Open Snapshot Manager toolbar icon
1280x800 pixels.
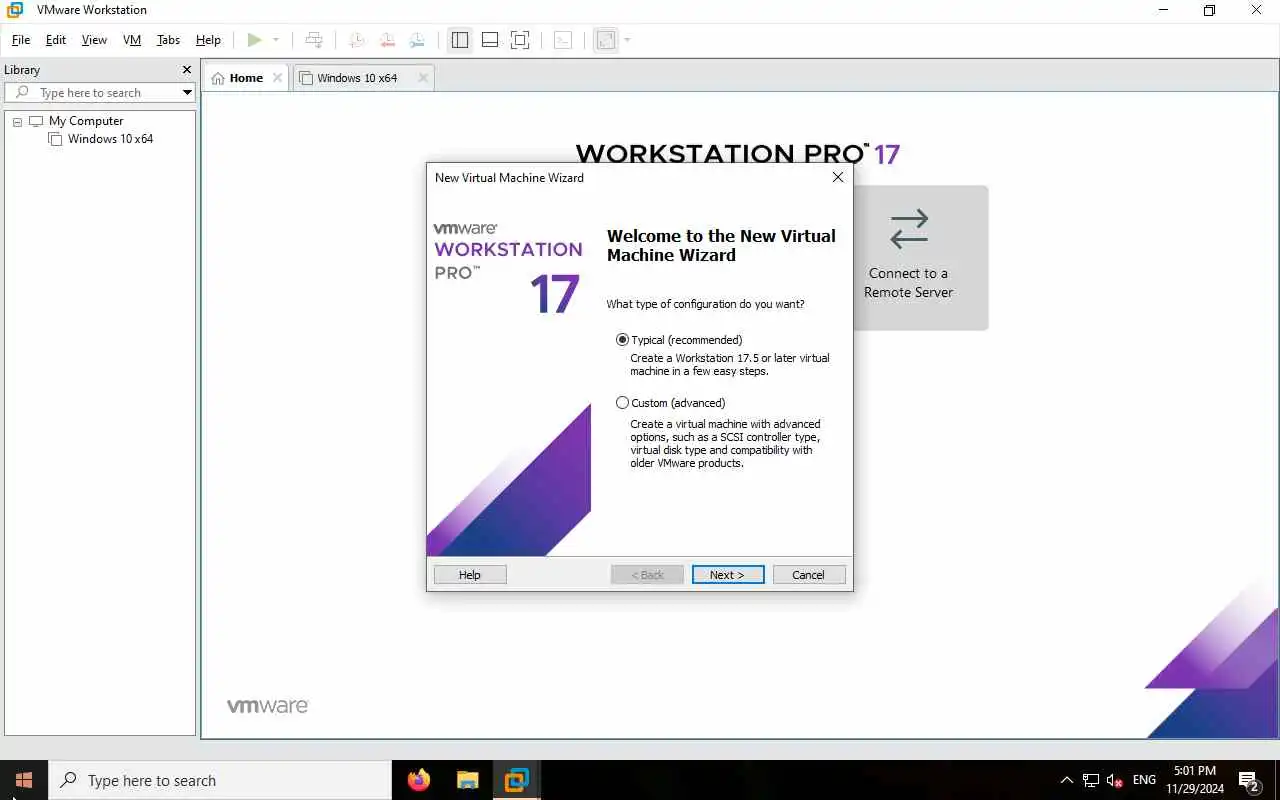click(417, 40)
